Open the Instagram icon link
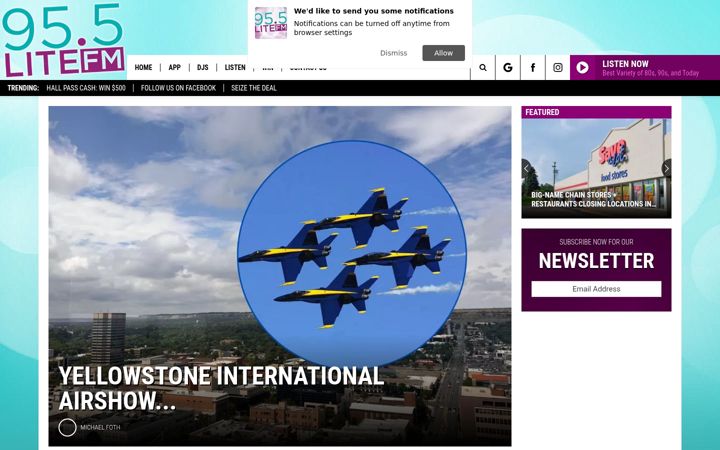Screen dimensions: 720x450 click(557, 68)
